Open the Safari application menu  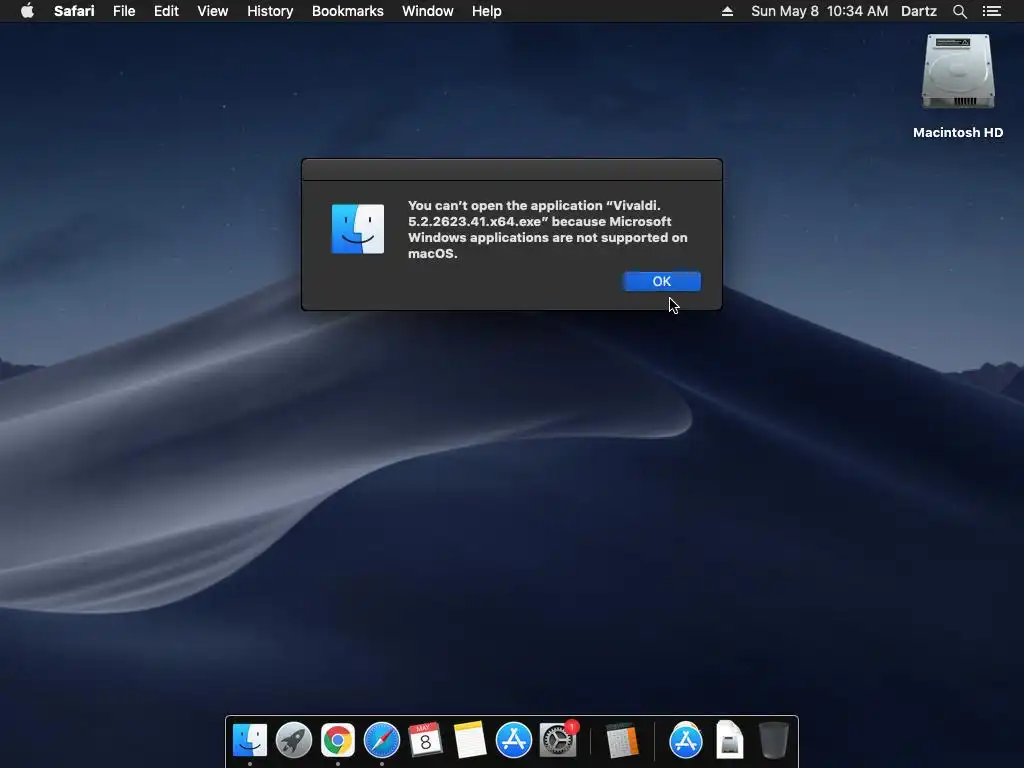(74, 11)
